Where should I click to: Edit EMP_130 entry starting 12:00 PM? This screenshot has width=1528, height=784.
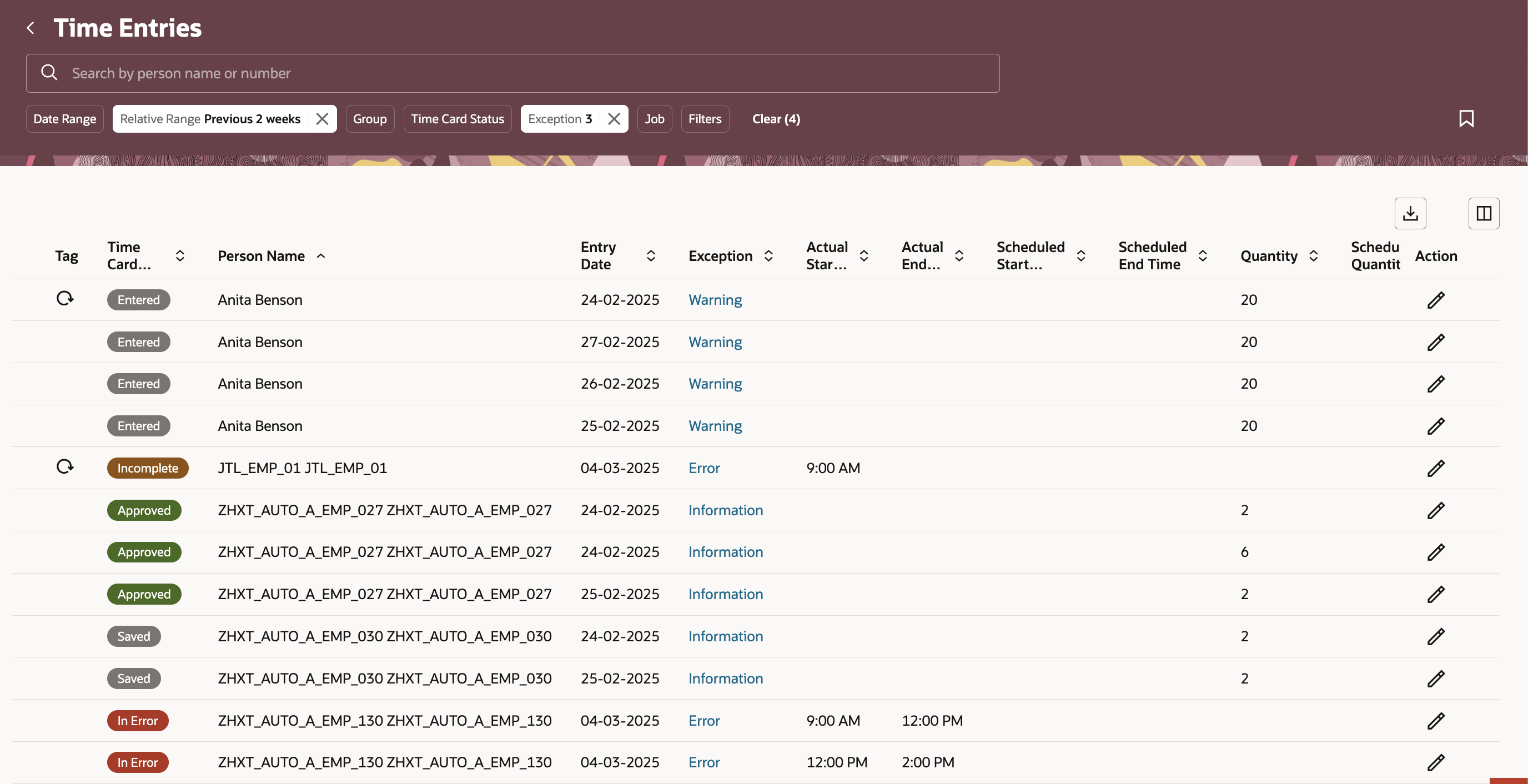[1436, 763]
